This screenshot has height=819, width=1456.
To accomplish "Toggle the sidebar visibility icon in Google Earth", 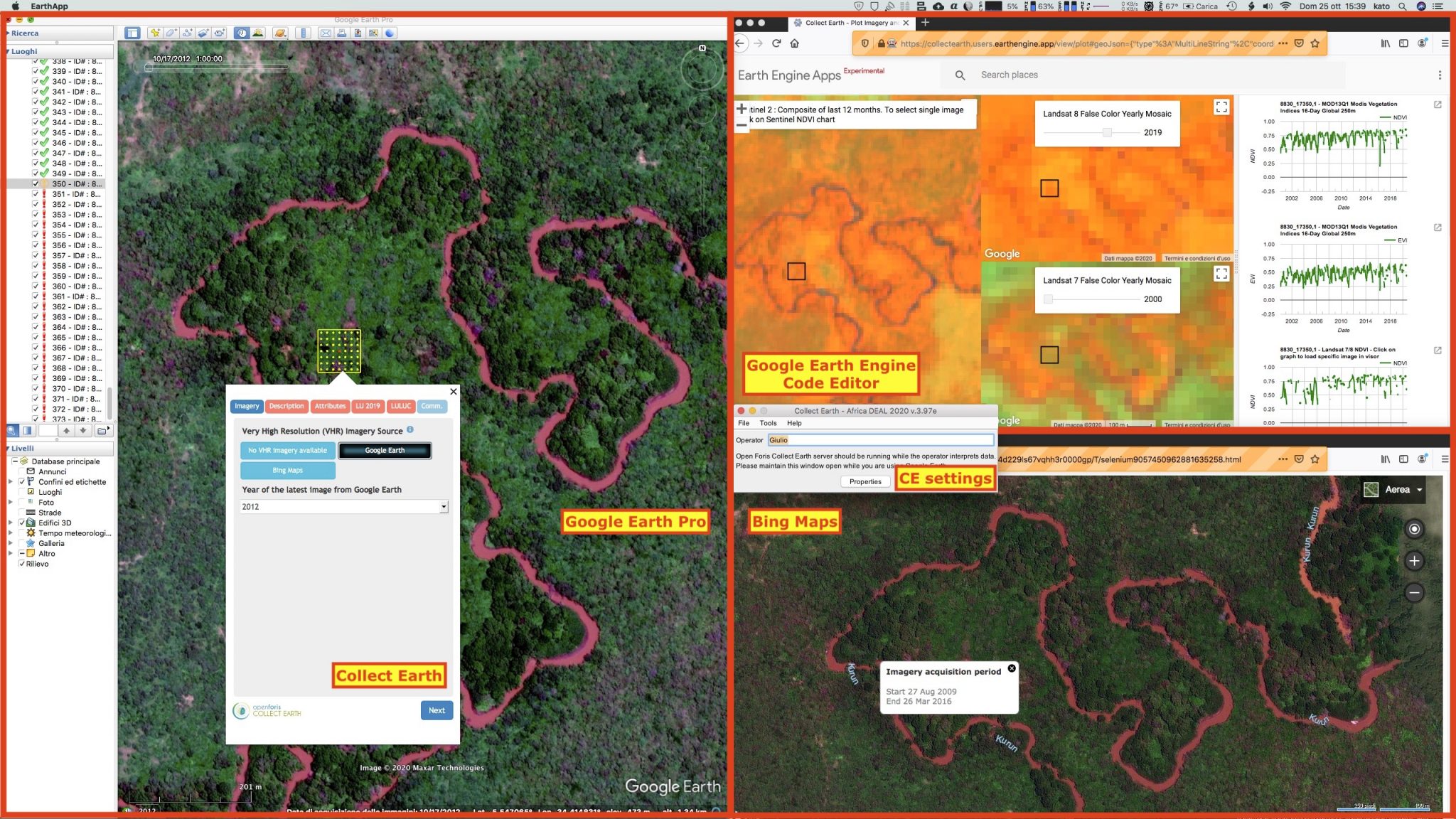I will (x=133, y=33).
